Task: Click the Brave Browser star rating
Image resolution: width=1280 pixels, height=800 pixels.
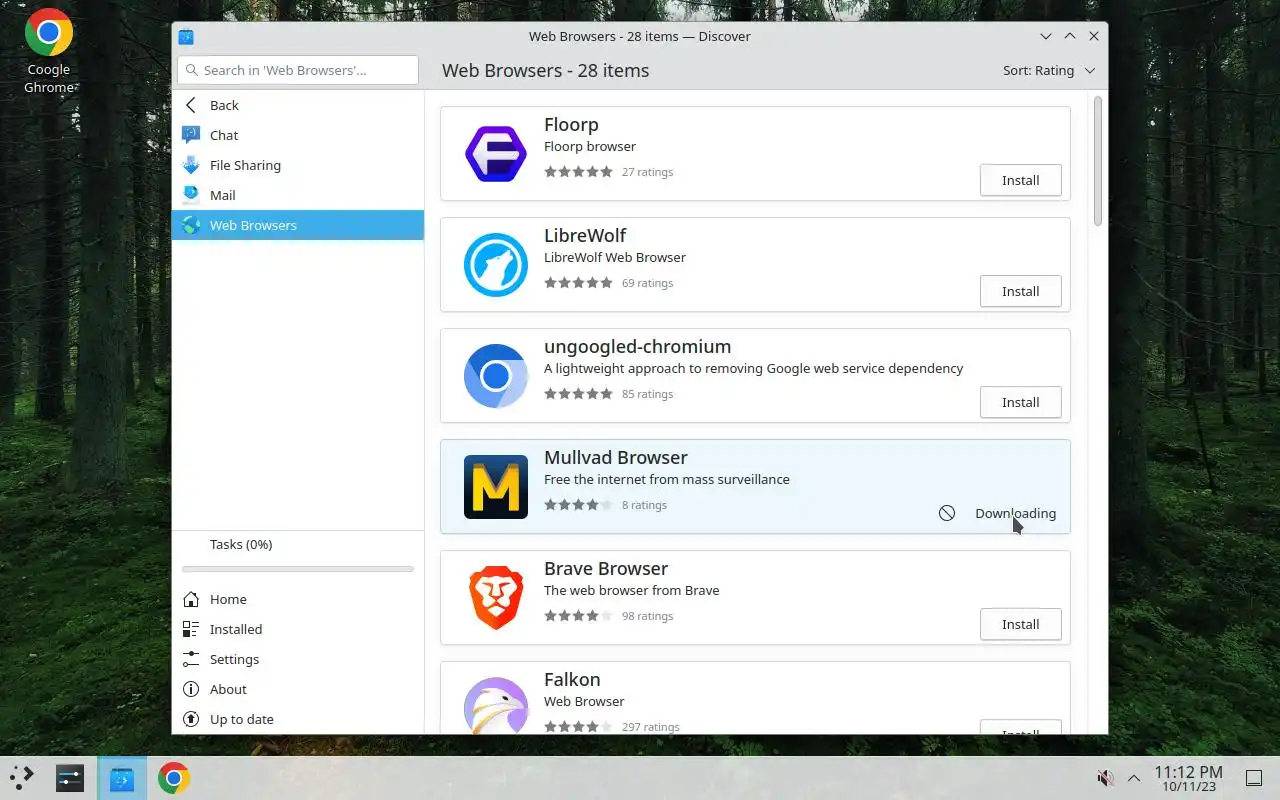Action: pyautogui.click(x=578, y=616)
